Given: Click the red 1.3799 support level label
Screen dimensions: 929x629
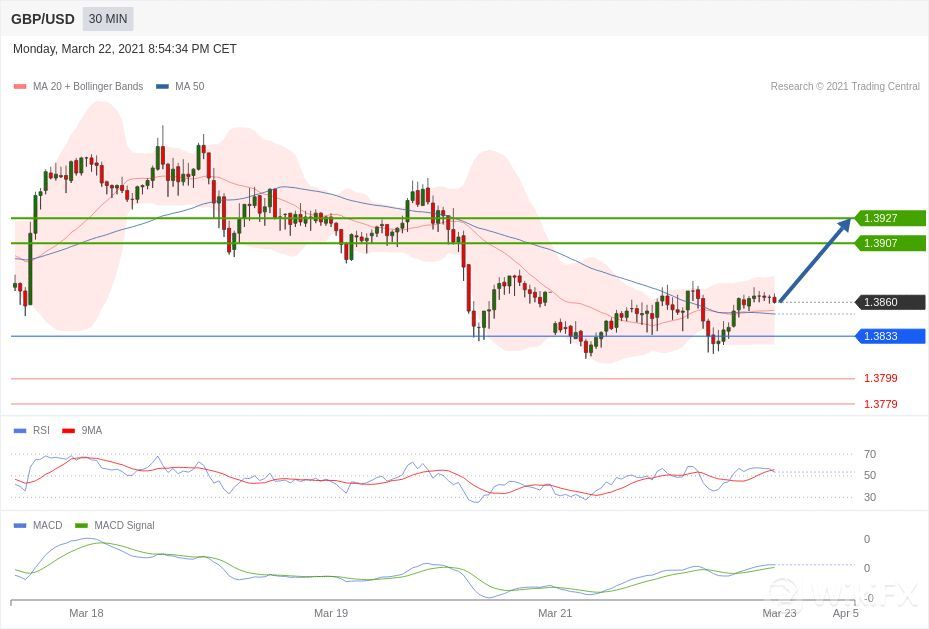Looking at the screenshot, I should tap(880, 379).
